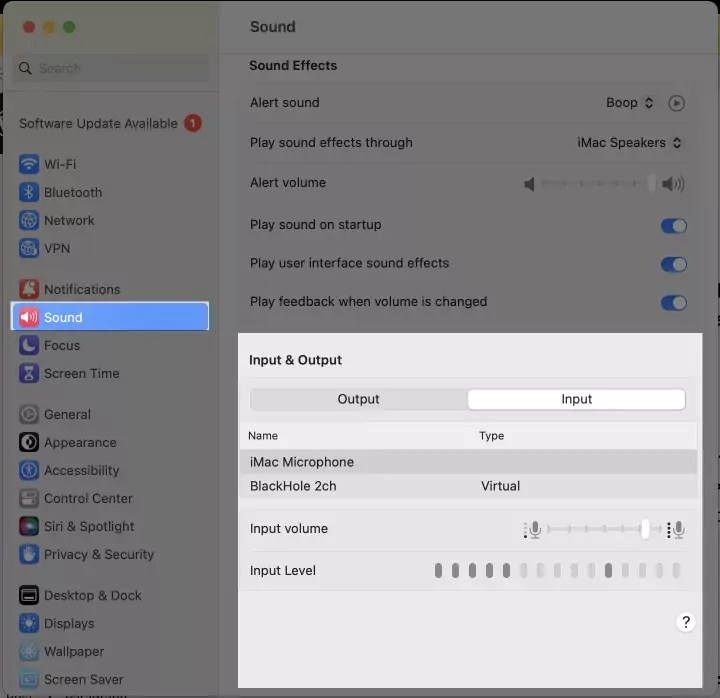Open Software Update Available in sidebar

110,123
